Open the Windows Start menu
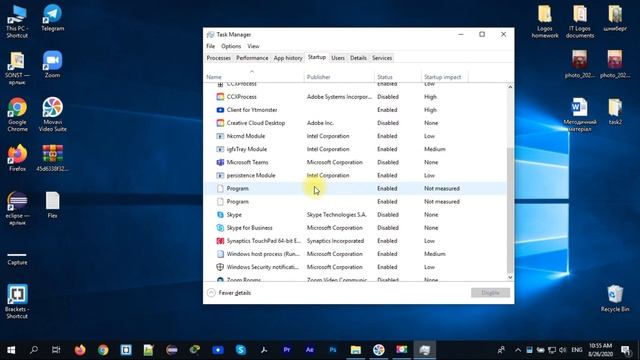The width and height of the screenshot is (640, 360). [11, 350]
